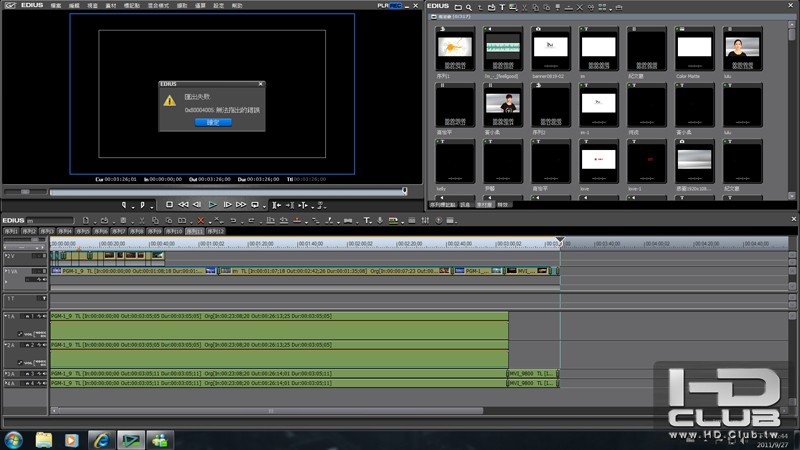The image size is (800, 450).
Task: Select the Color Matte clip thumbnail
Action: (693, 50)
